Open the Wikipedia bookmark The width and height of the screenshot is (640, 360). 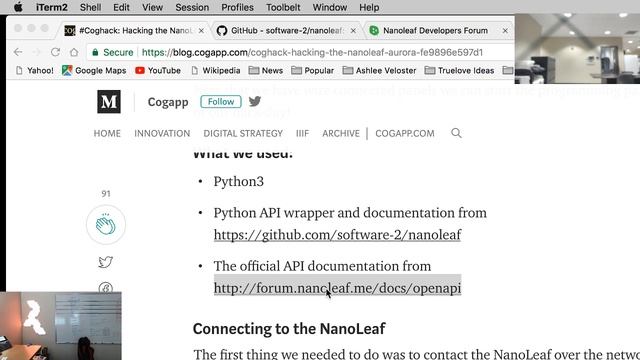coord(216,70)
